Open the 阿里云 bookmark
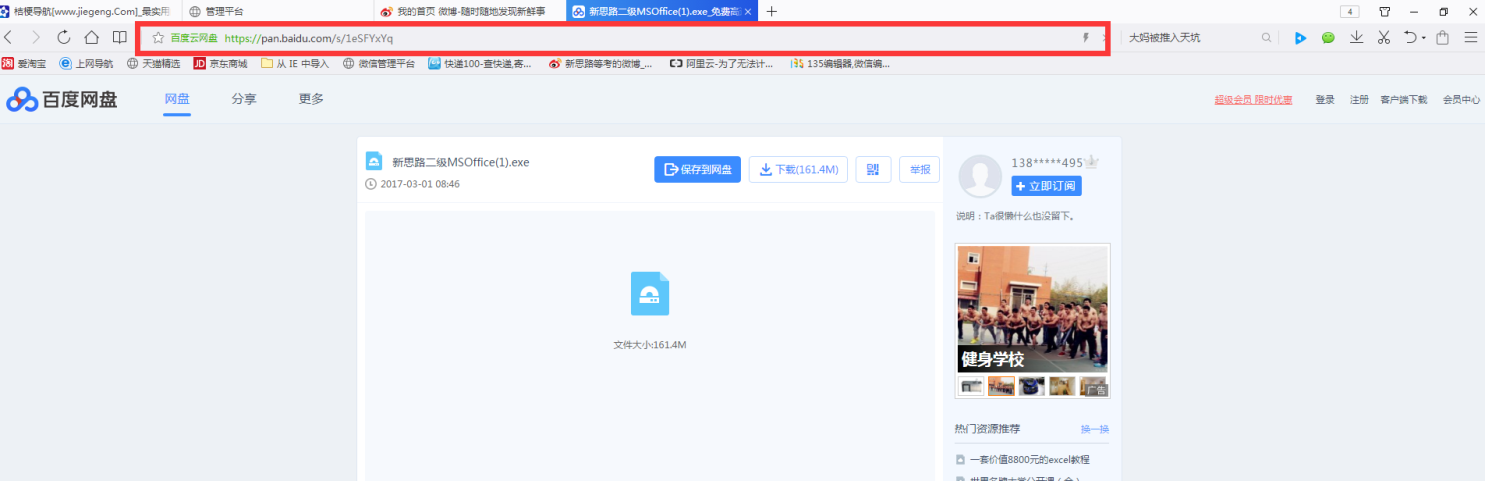 coord(722,63)
